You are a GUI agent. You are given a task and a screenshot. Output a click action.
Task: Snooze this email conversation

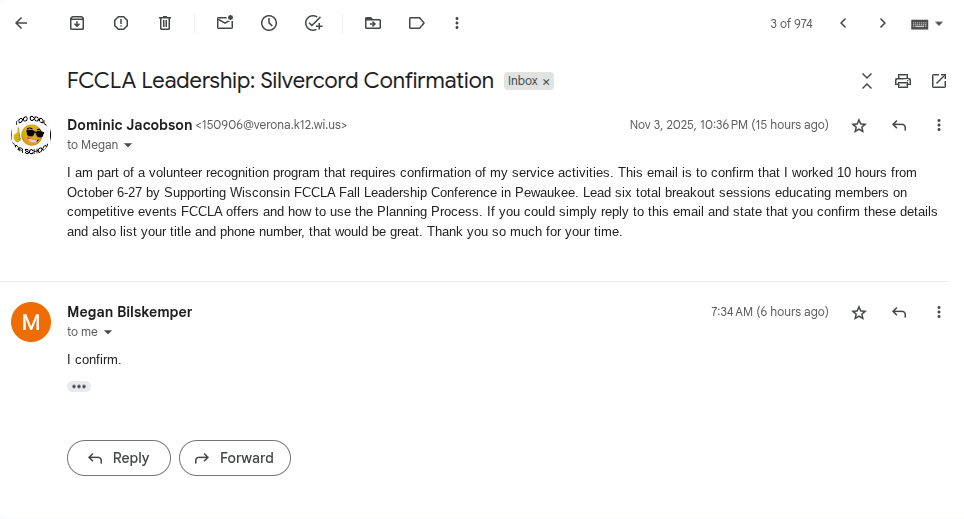tap(269, 23)
